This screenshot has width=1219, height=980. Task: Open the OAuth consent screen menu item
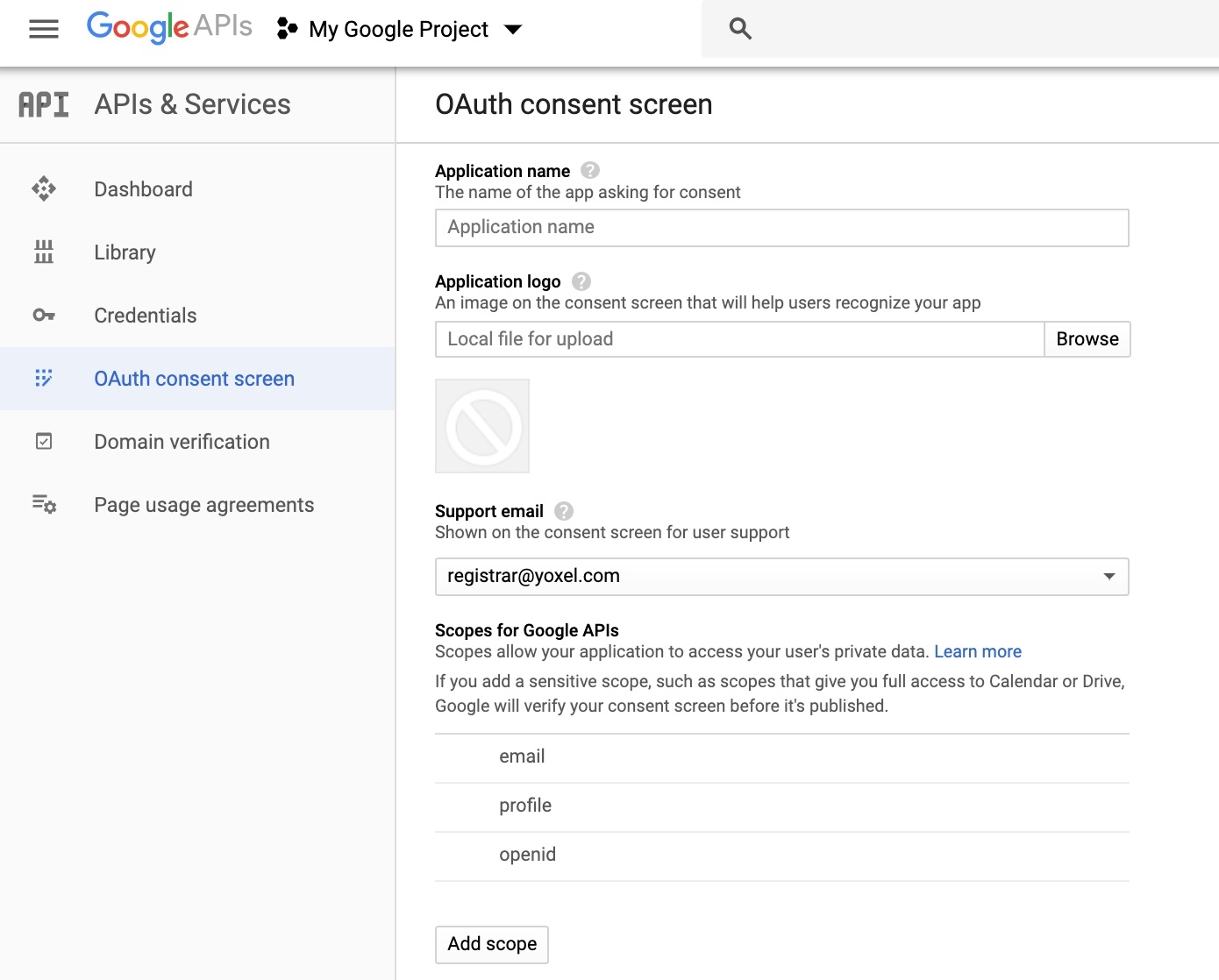point(194,379)
